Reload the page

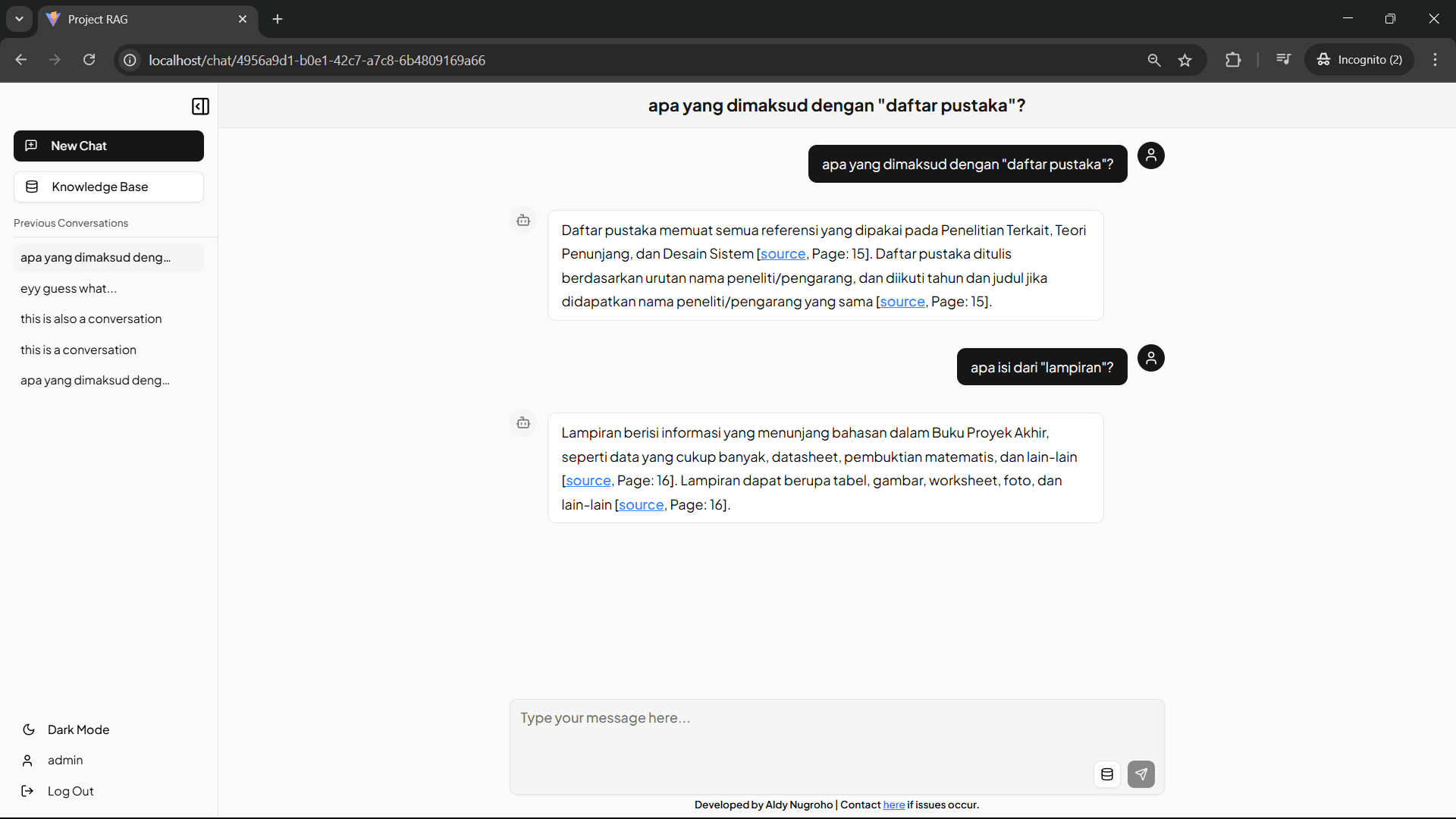pos(89,60)
